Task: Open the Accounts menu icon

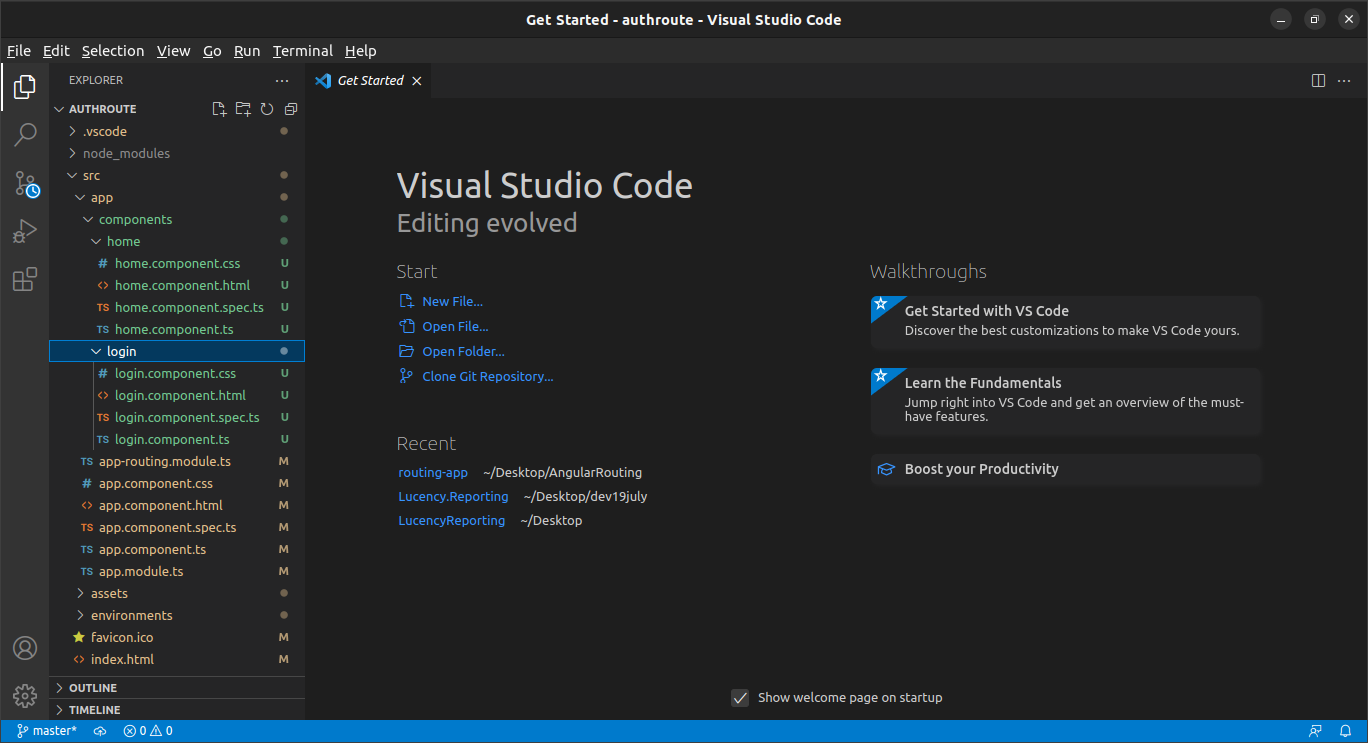Action: 25,648
